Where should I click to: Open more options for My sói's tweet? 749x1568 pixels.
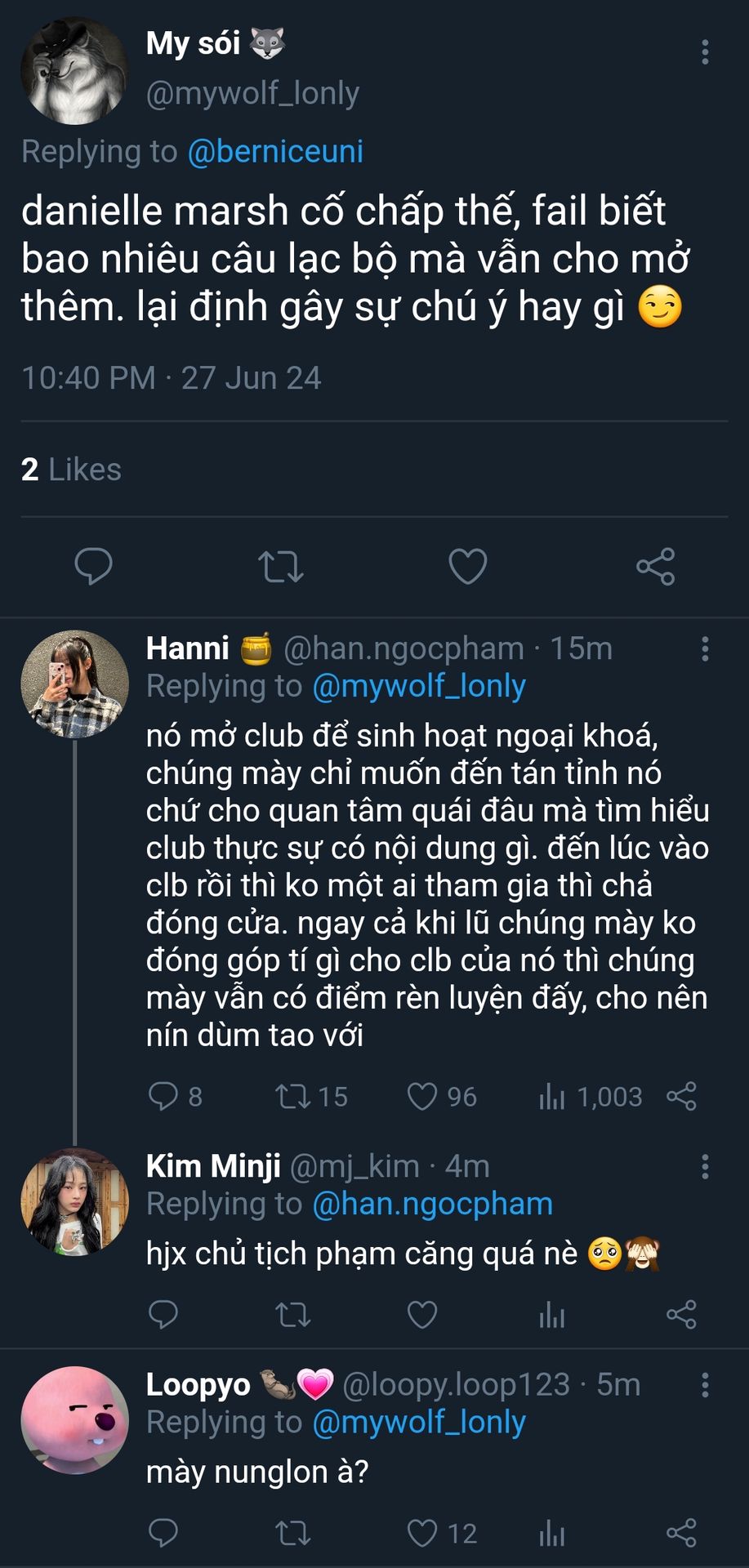click(x=705, y=52)
